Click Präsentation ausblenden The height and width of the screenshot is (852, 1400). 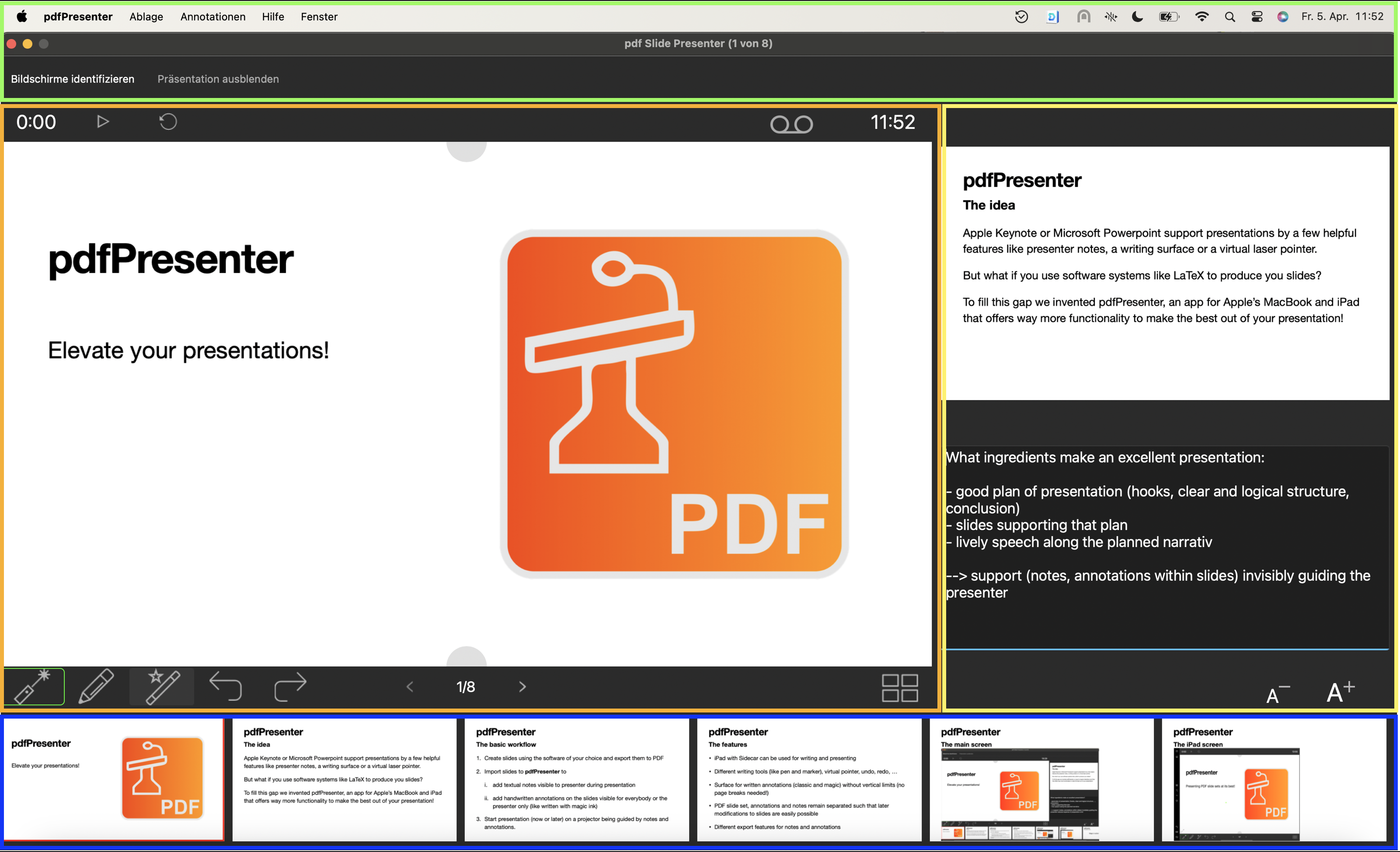pos(218,78)
